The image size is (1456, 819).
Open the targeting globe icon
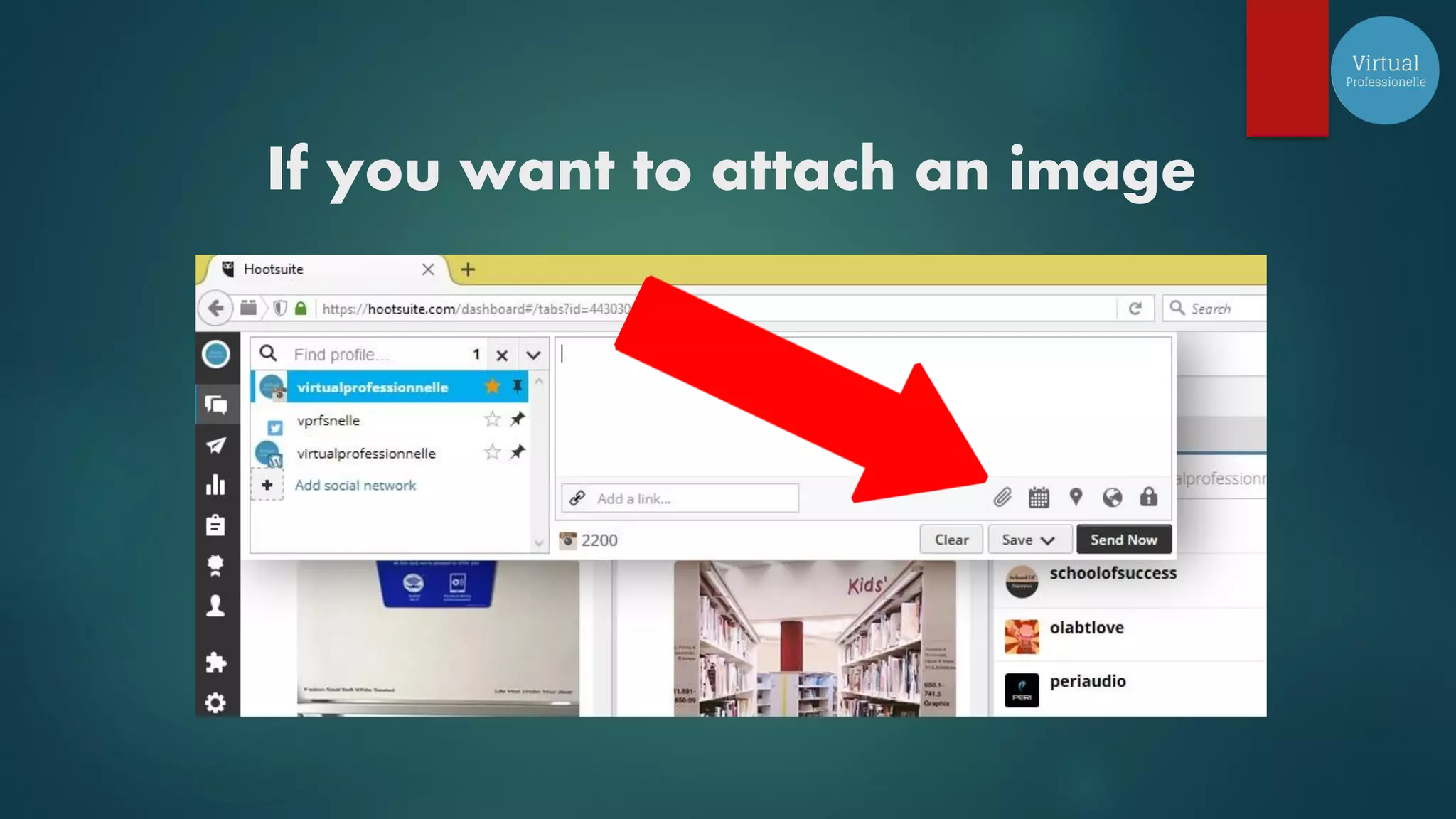1113,497
